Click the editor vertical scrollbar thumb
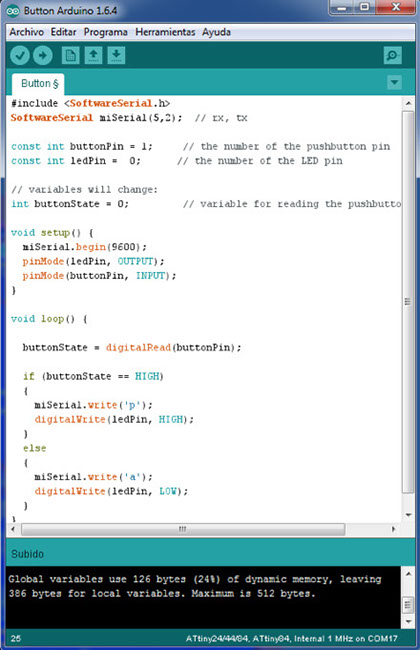This screenshot has width=420, height=650. click(x=408, y=301)
